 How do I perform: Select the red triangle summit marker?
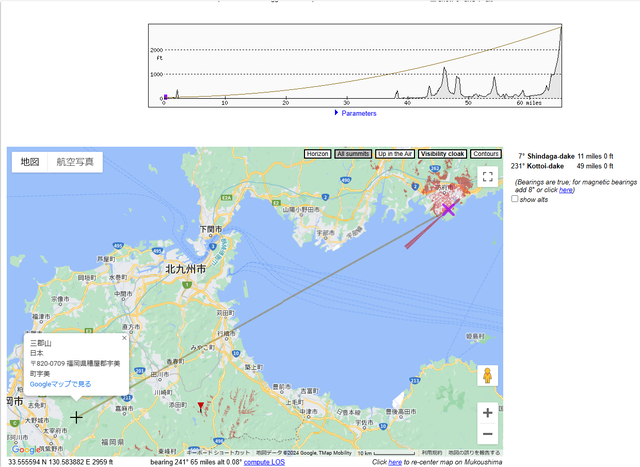coord(201,406)
